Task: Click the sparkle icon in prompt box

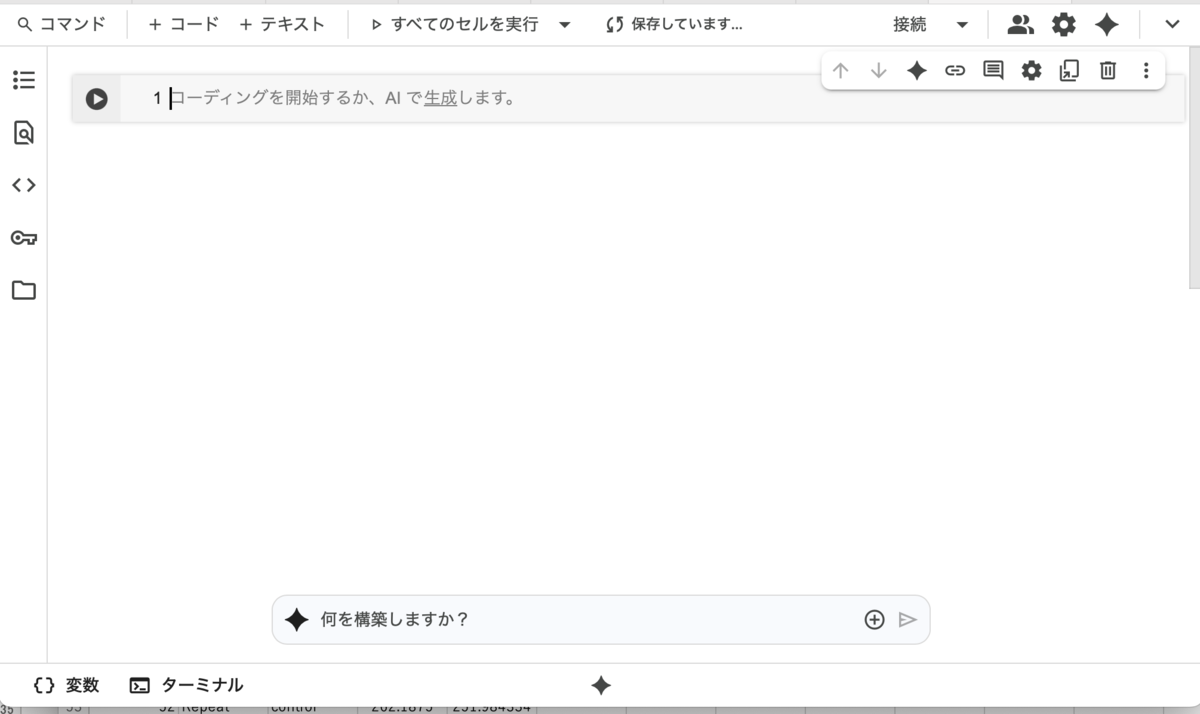Action: (x=297, y=620)
